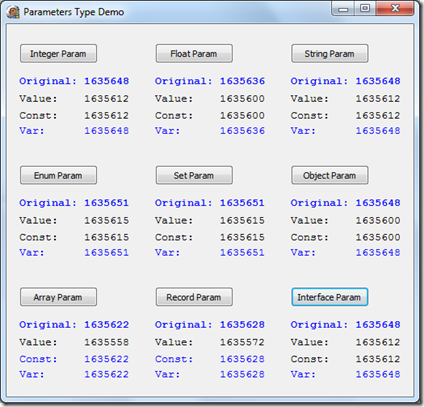Select the Interface Param button
The image size is (424, 407).
[x=330, y=297]
